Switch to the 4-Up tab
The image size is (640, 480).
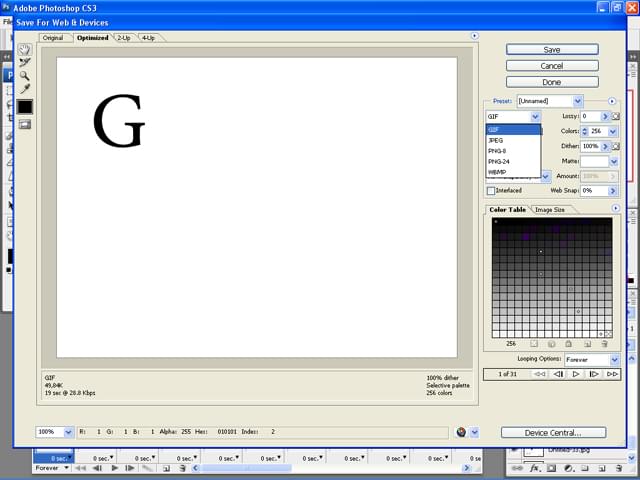(x=149, y=38)
